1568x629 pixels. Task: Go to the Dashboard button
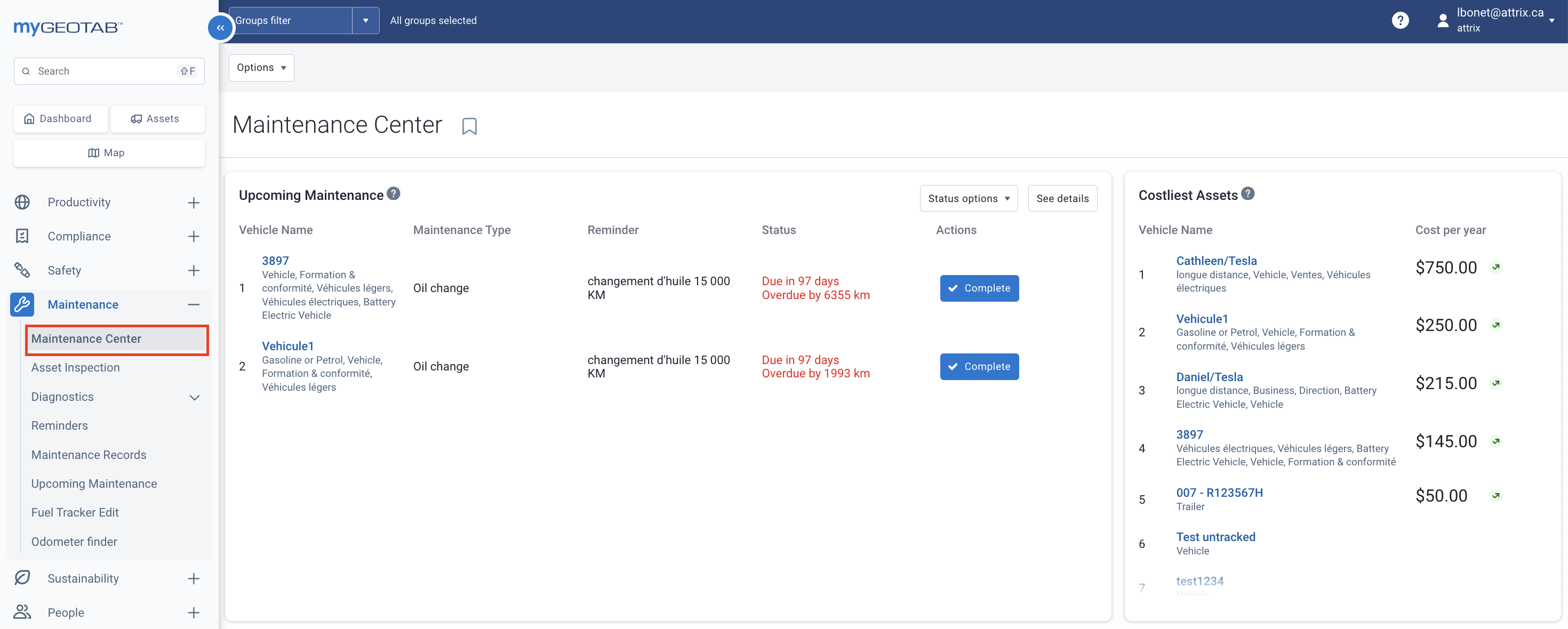(x=61, y=119)
